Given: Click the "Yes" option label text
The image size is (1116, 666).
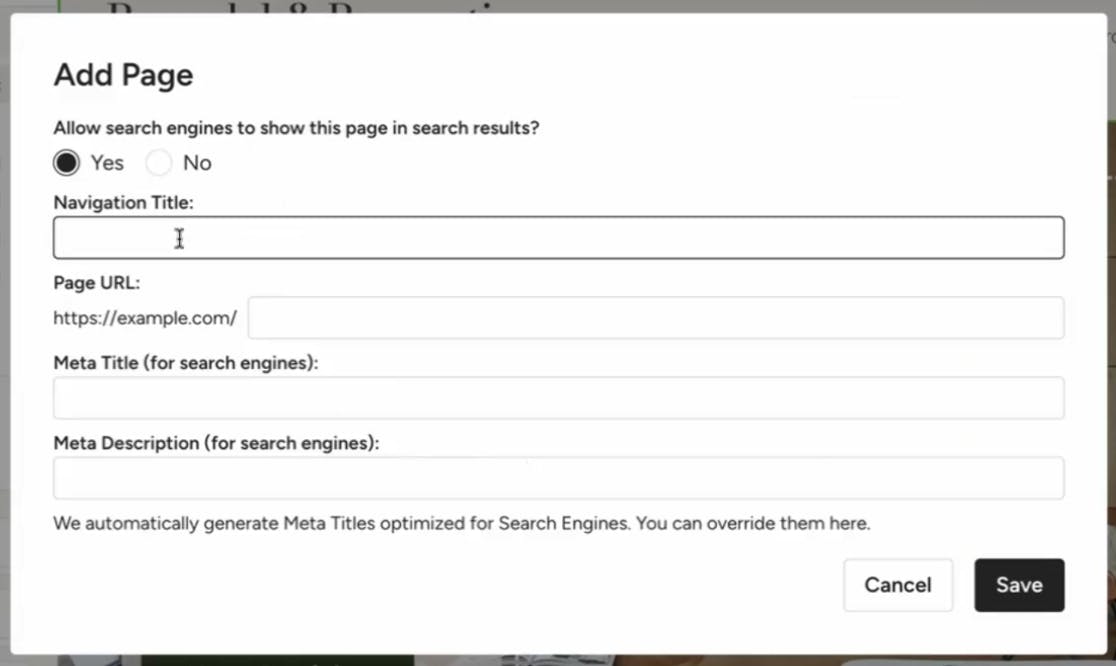Looking at the screenshot, I should 107,163.
